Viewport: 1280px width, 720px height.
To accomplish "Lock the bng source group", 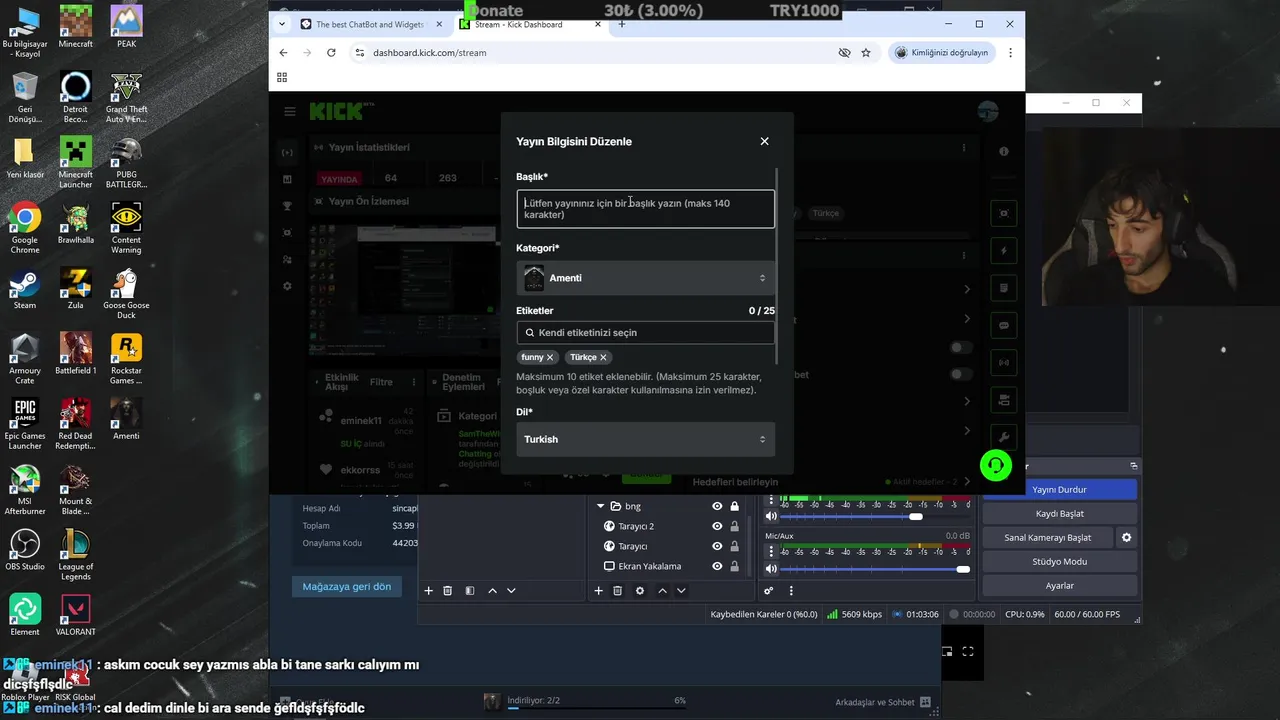I will (735, 506).
